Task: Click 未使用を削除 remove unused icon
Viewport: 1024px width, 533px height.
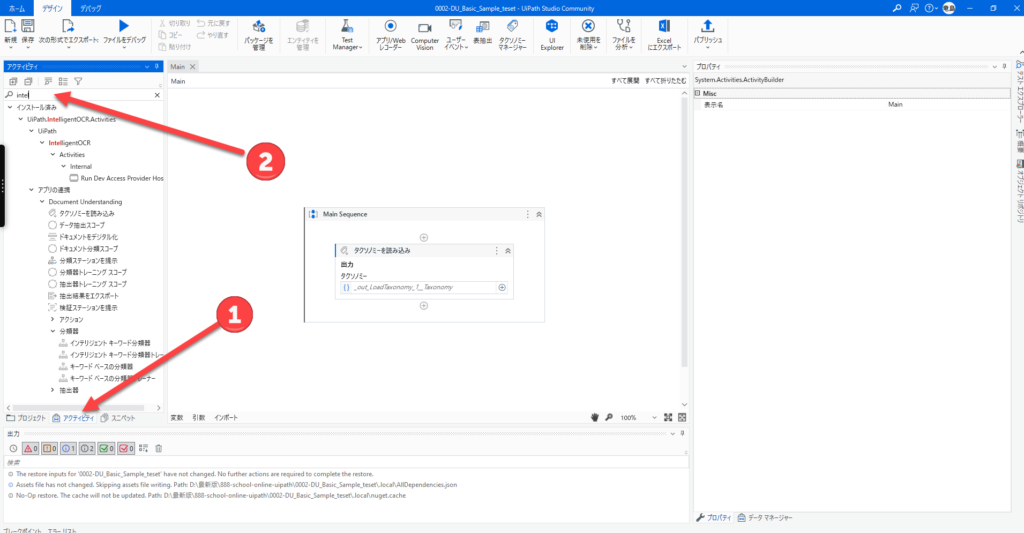Action: click(x=588, y=26)
